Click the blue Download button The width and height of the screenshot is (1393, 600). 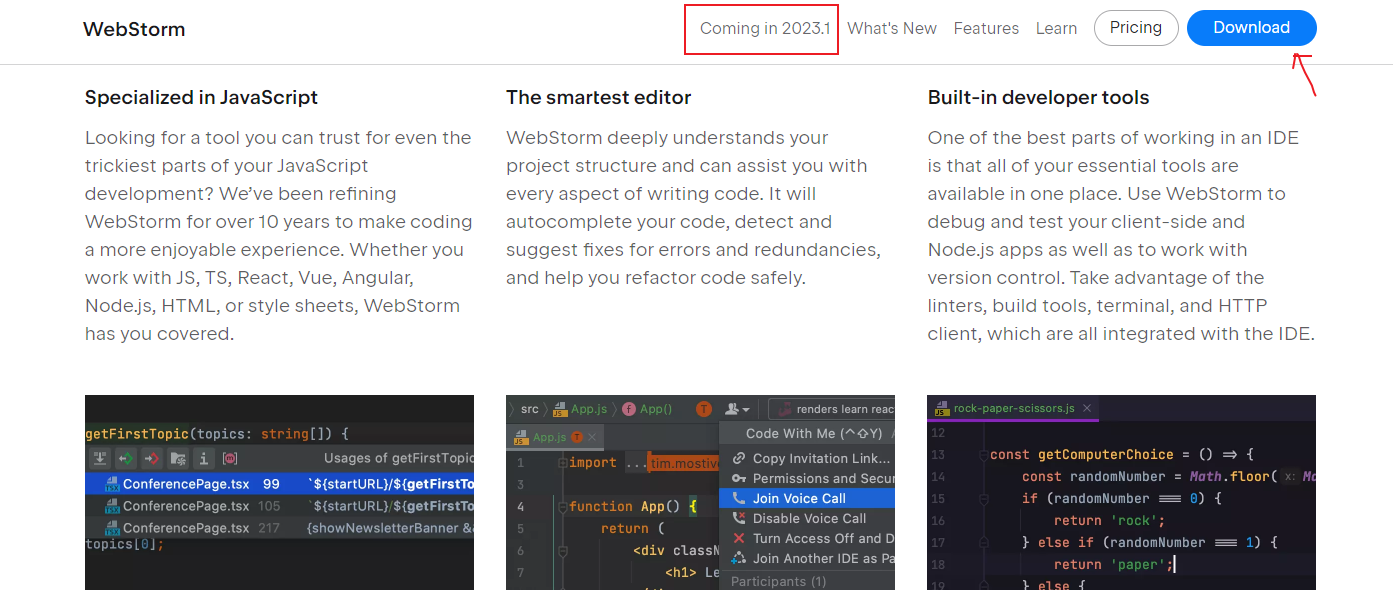pyautogui.click(x=1251, y=28)
